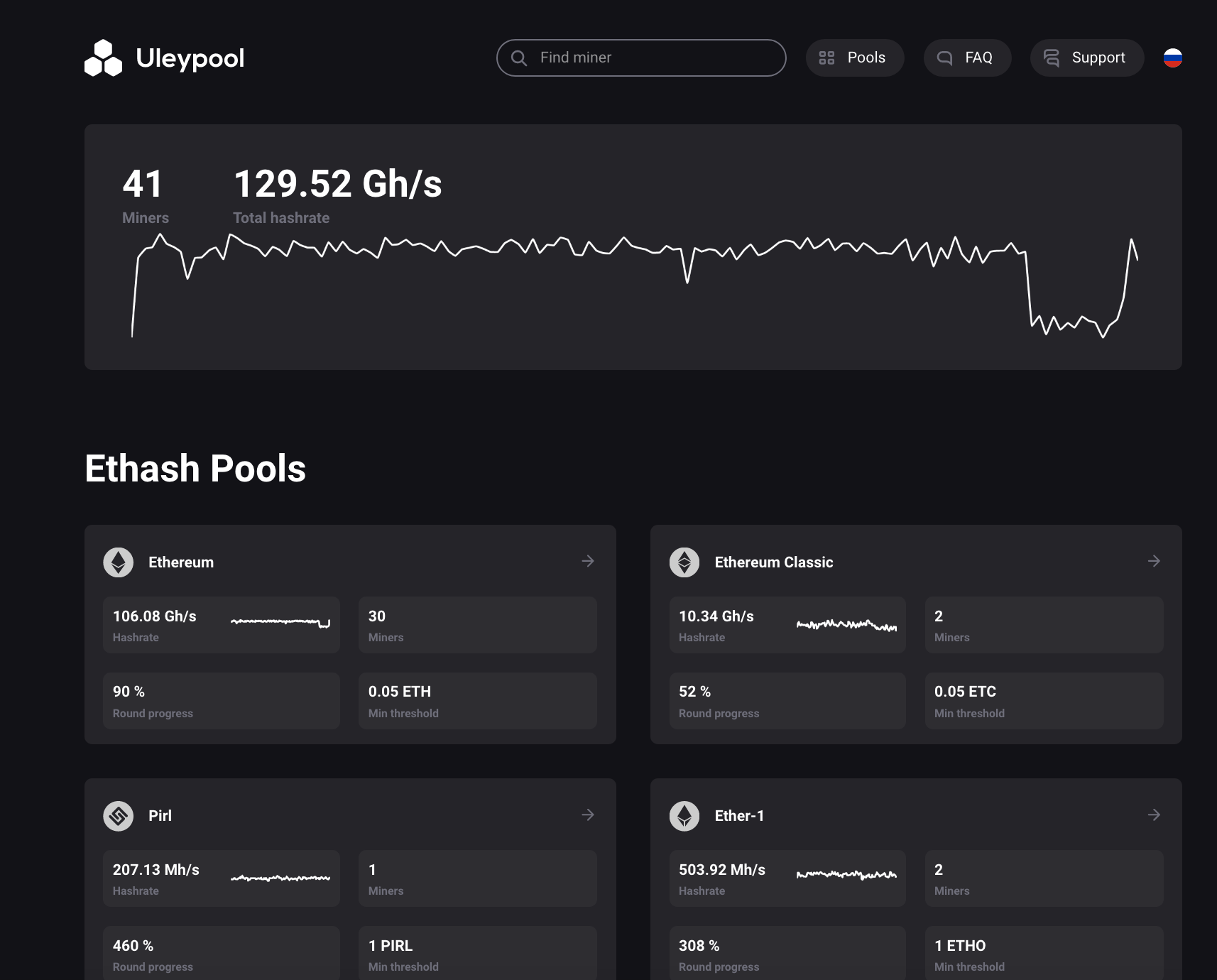Open the Pools menu button
The height and width of the screenshot is (980, 1217).
(855, 58)
